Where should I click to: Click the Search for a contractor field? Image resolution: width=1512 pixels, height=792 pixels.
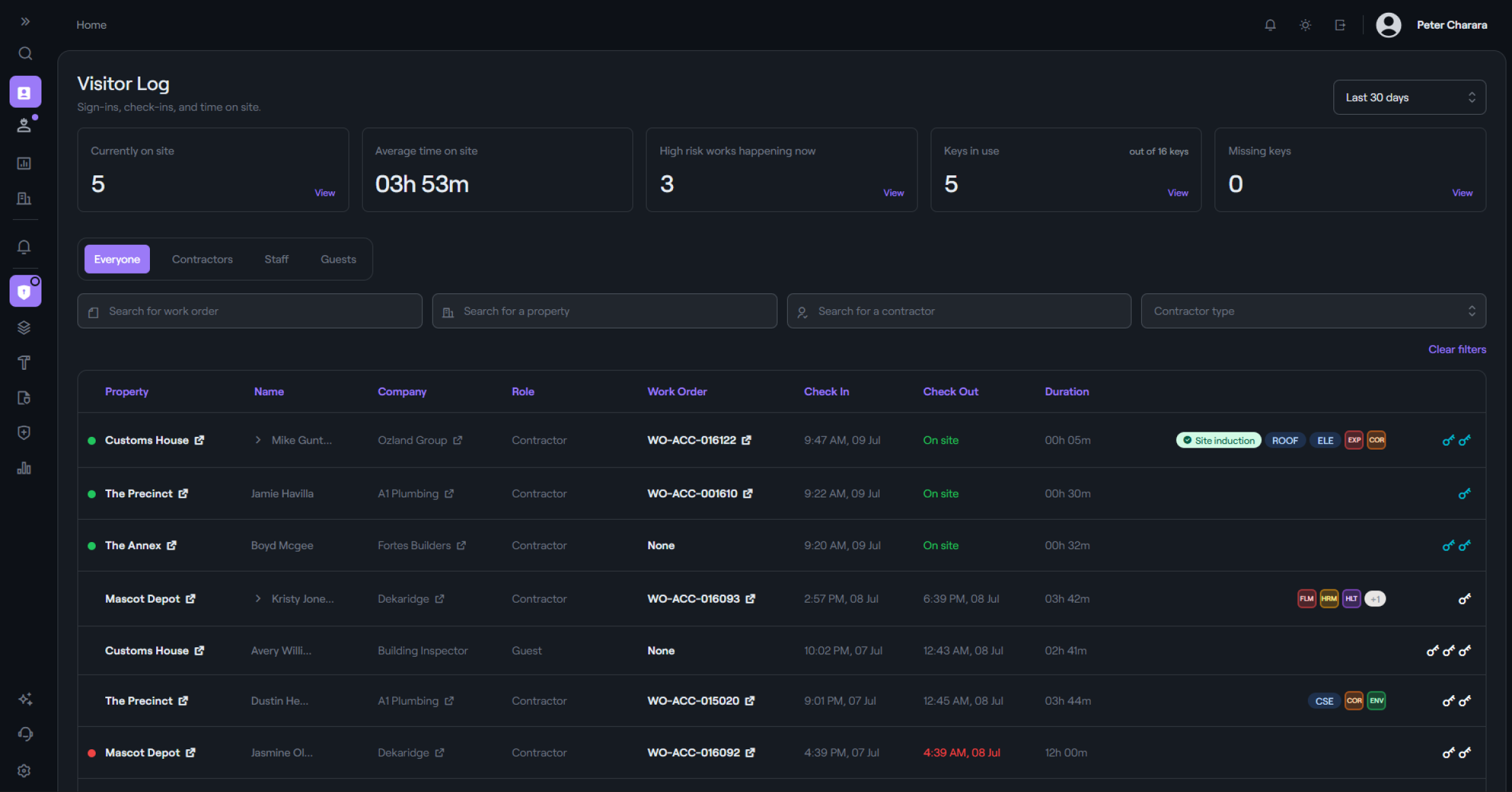point(959,311)
